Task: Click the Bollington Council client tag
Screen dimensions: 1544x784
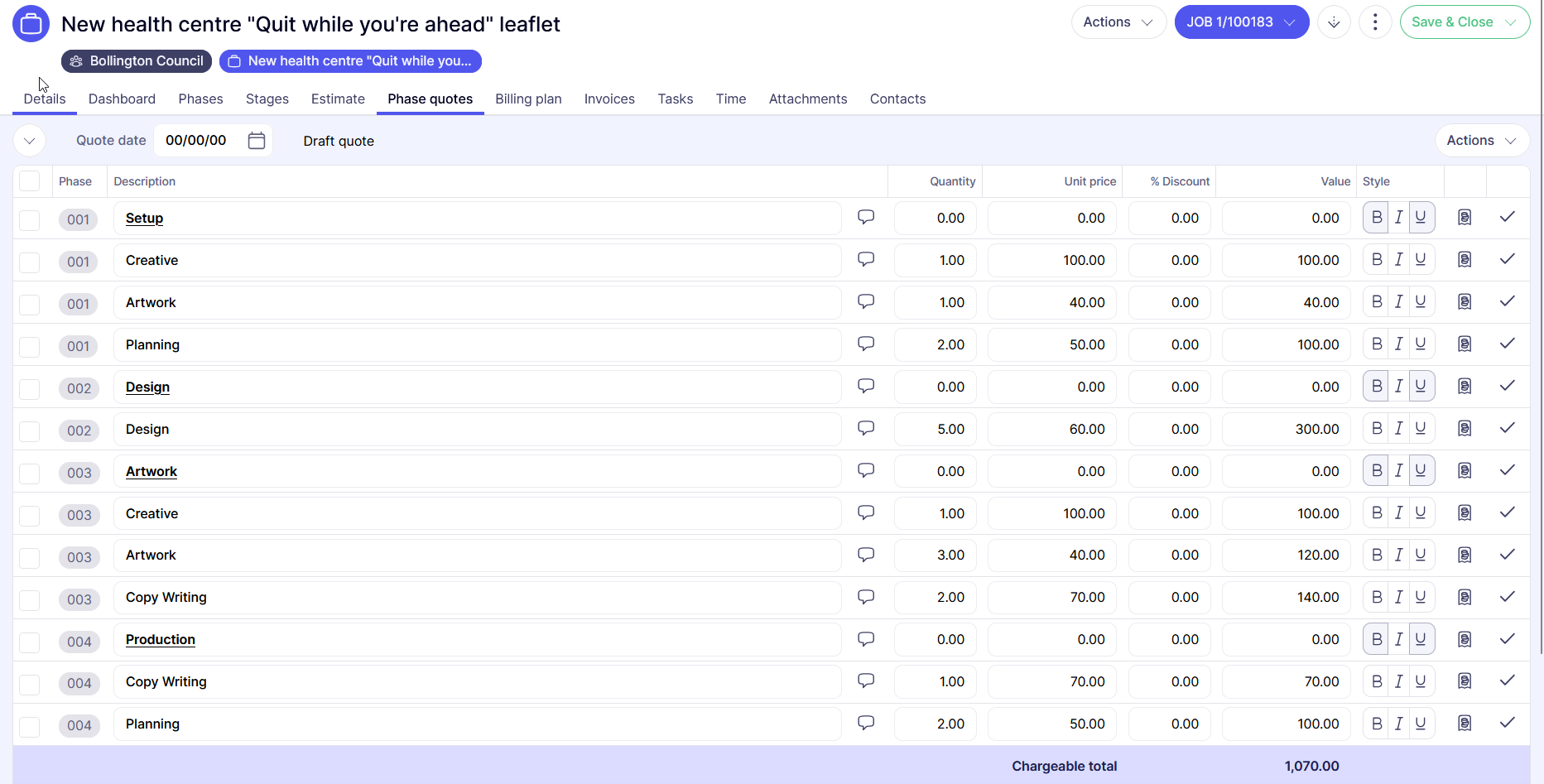Action: 137,61
